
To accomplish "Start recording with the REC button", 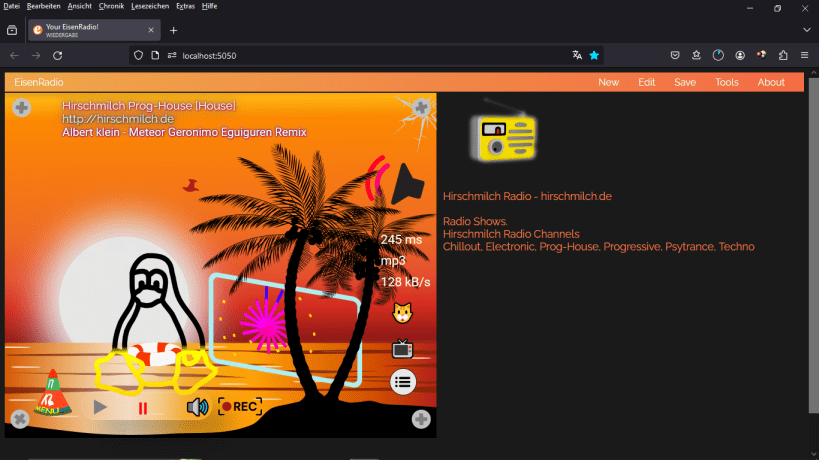I will click(x=240, y=406).
